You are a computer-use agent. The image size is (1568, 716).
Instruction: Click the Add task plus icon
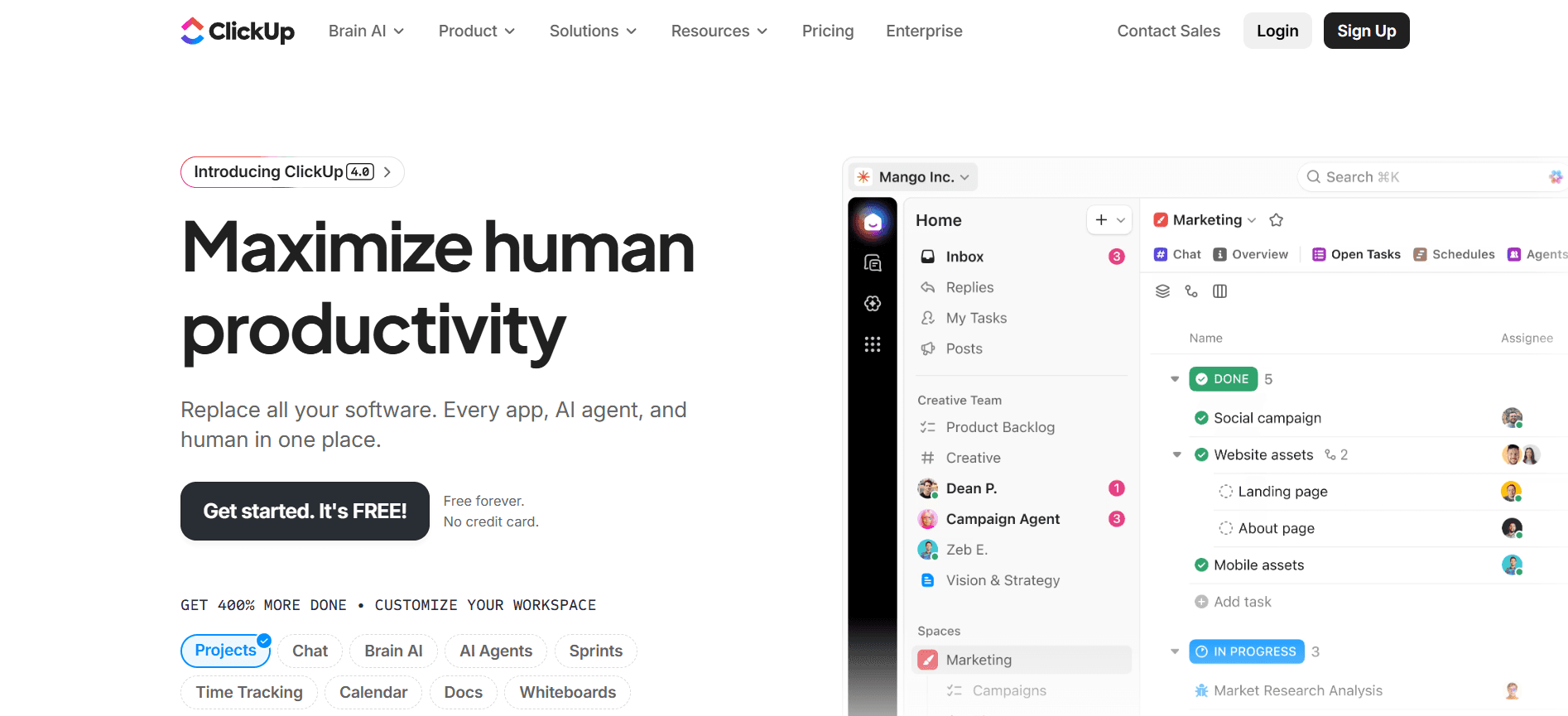[1201, 602]
